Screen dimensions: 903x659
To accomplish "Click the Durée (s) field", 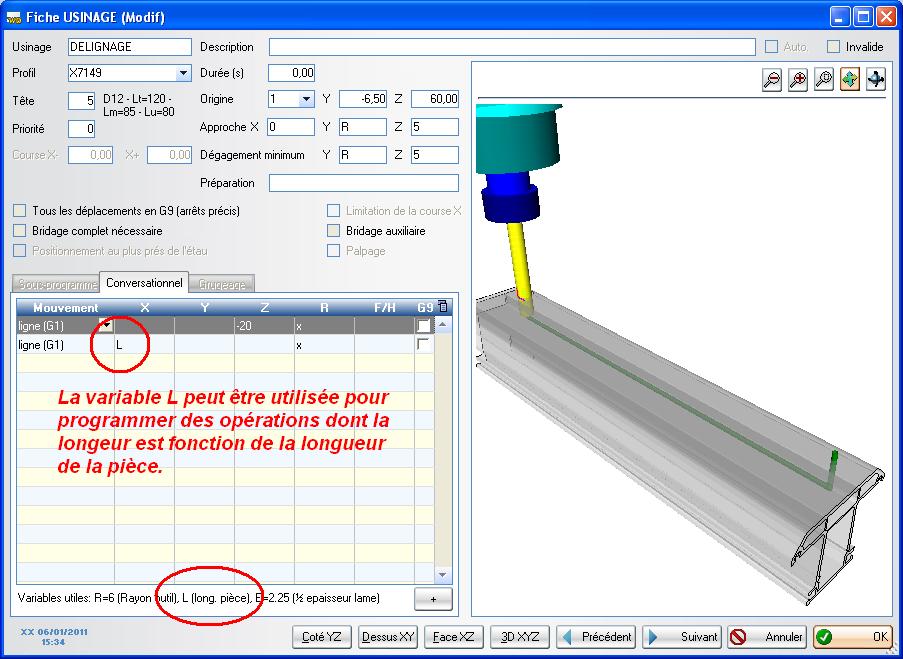I will tap(291, 73).
